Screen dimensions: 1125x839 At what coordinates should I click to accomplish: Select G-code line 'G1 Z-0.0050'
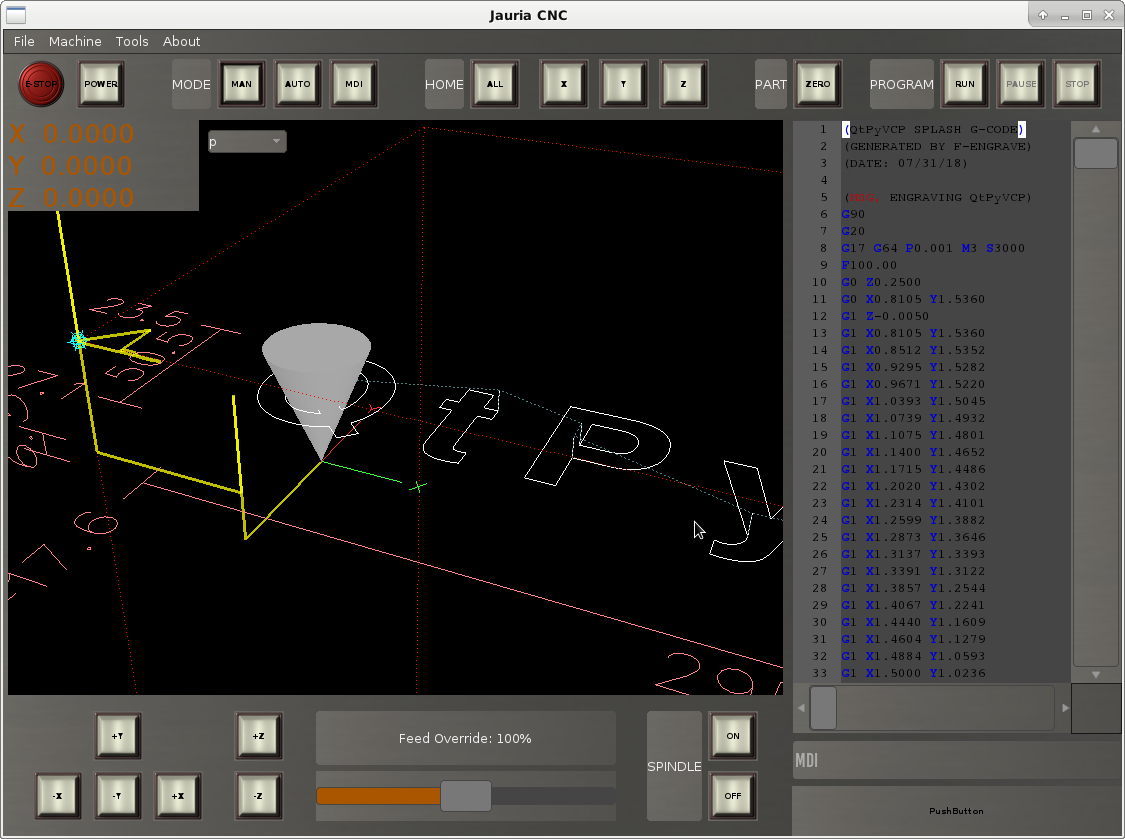tap(885, 316)
